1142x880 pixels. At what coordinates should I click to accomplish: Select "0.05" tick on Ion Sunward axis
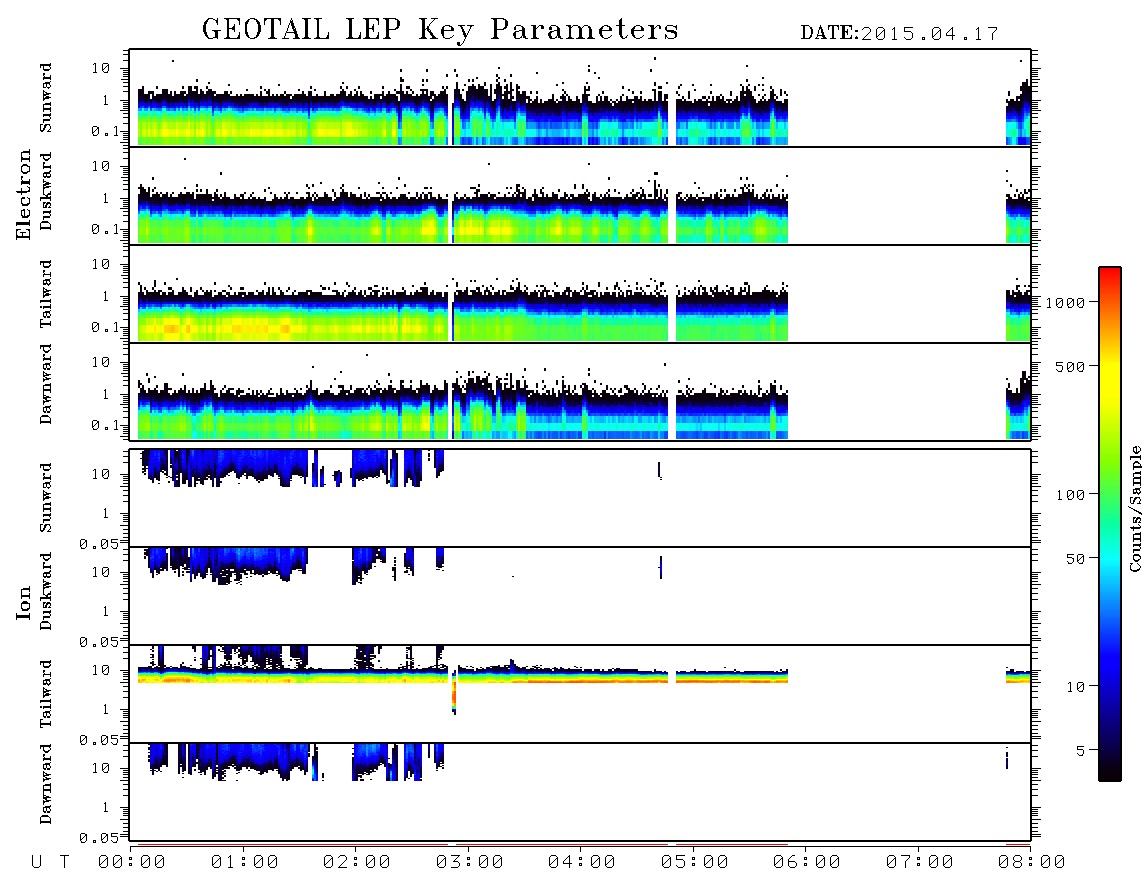98,543
